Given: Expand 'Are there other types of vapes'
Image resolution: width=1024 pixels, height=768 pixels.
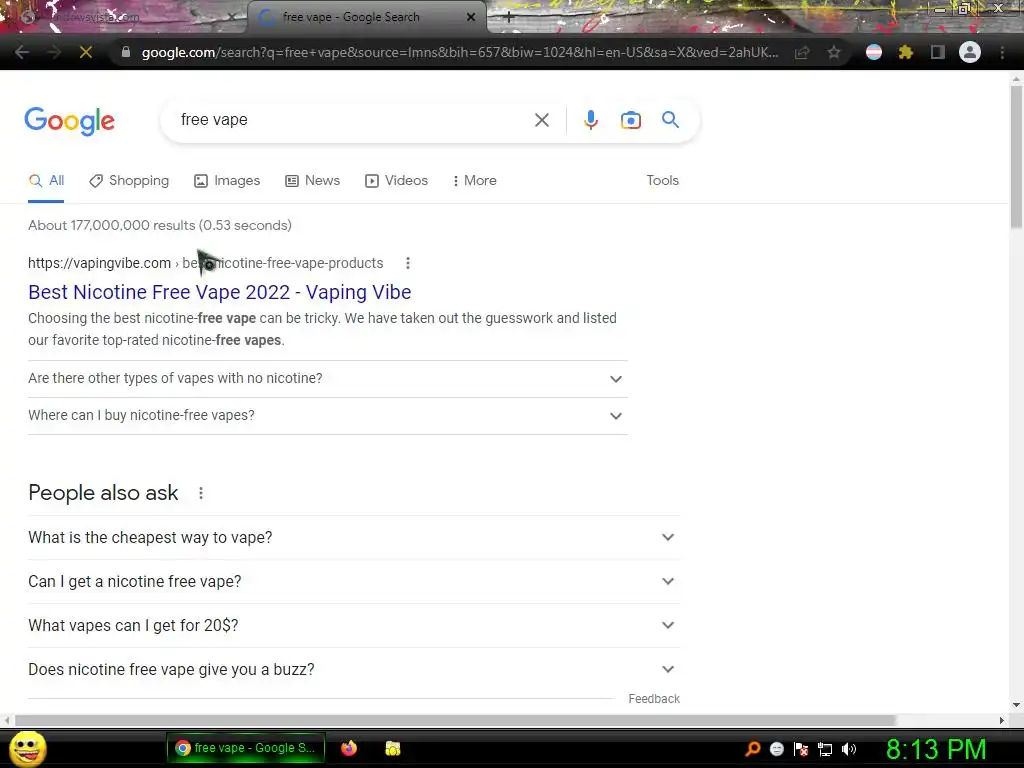Looking at the screenshot, I should (x=327, y=379).
